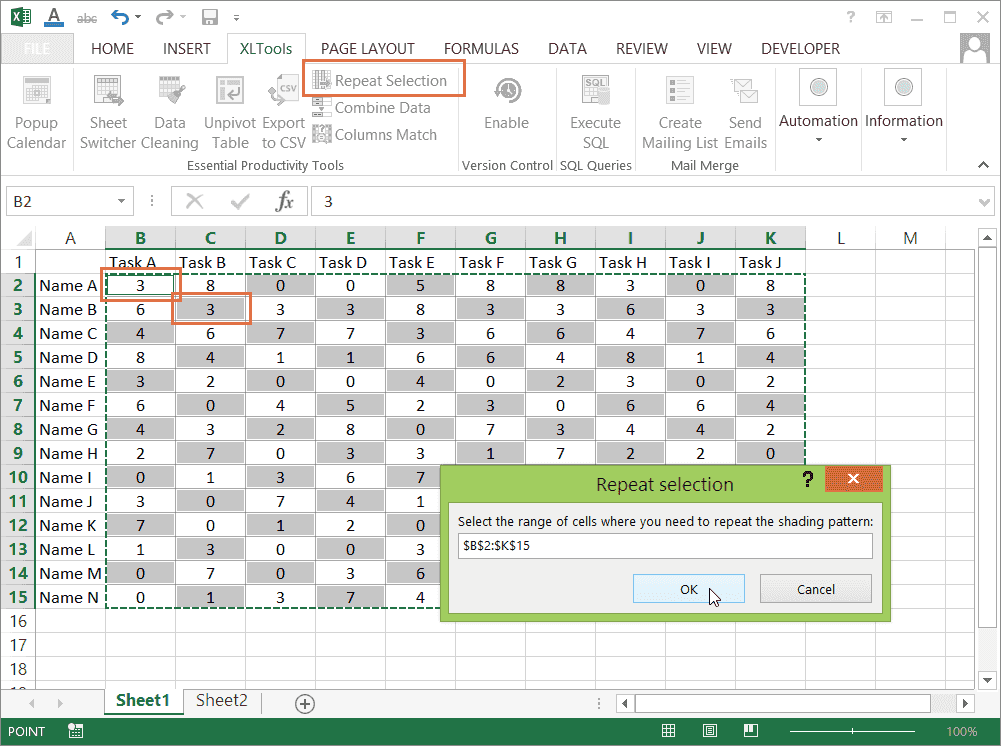Launch the Data Cleaning tool
1001x746 pixels.
(170, 110)
